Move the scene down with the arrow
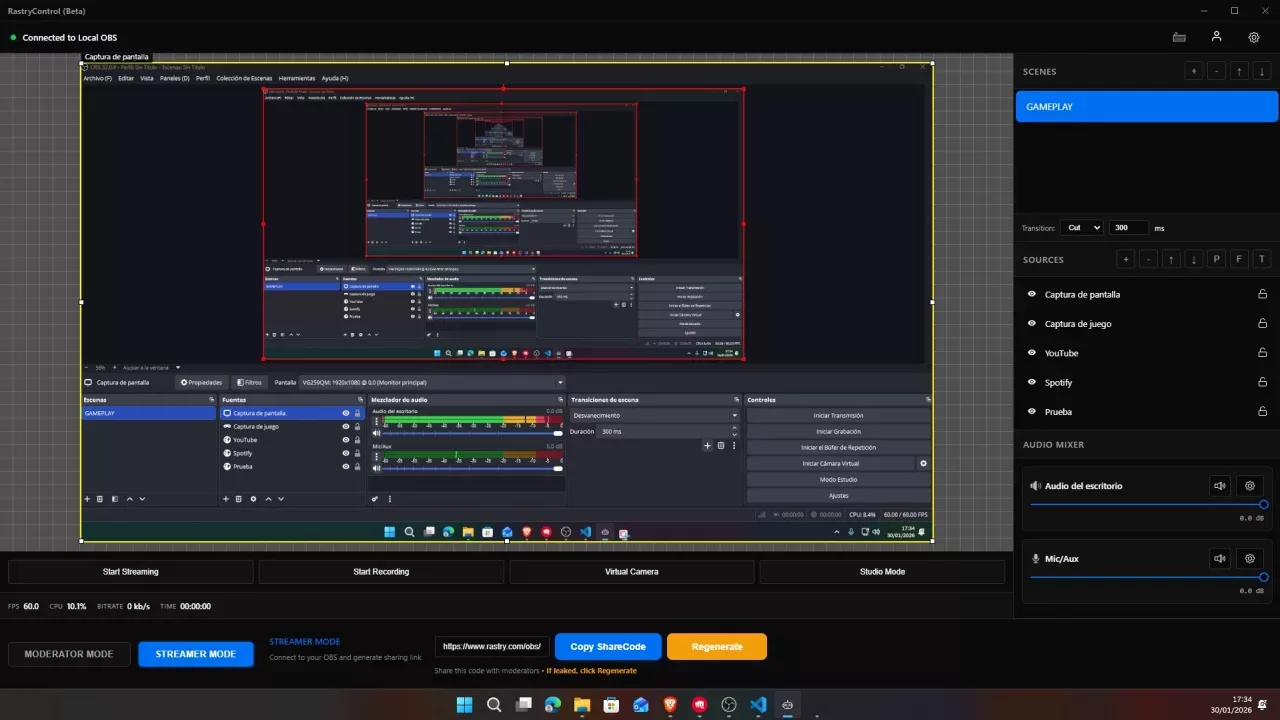The image size is (1280, 720). tap(1262, 71)
